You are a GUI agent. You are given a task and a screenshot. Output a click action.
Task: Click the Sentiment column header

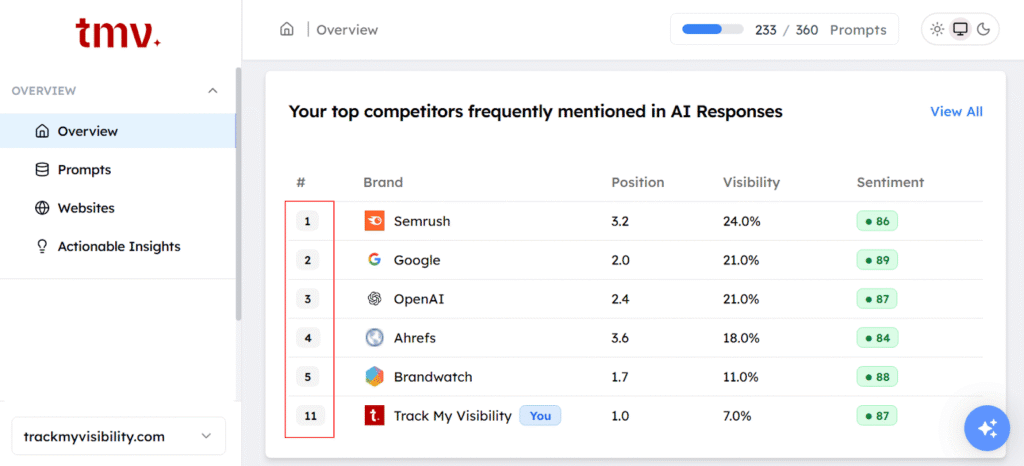(x=890, y=182)
